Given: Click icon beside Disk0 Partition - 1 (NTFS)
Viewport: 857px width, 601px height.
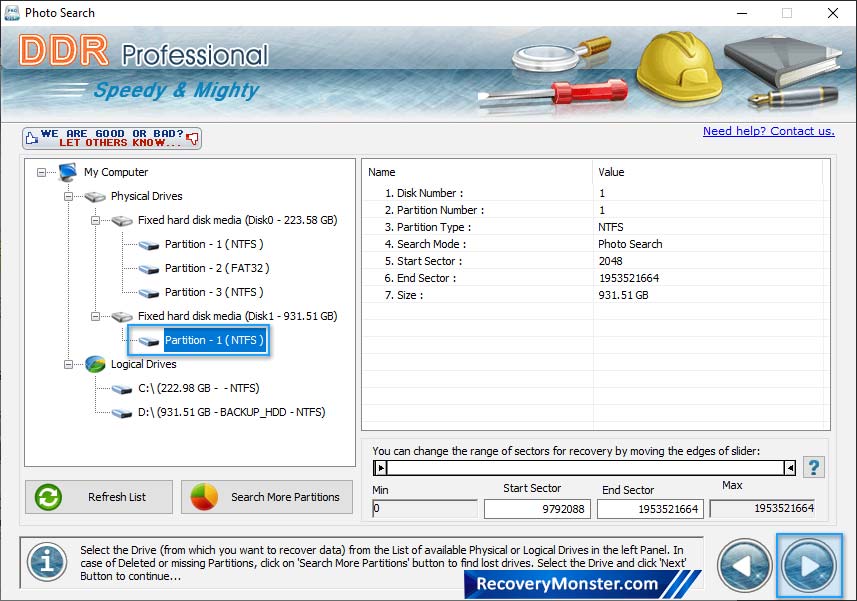Looking at the screenshot, I should [x=149, y=244].
